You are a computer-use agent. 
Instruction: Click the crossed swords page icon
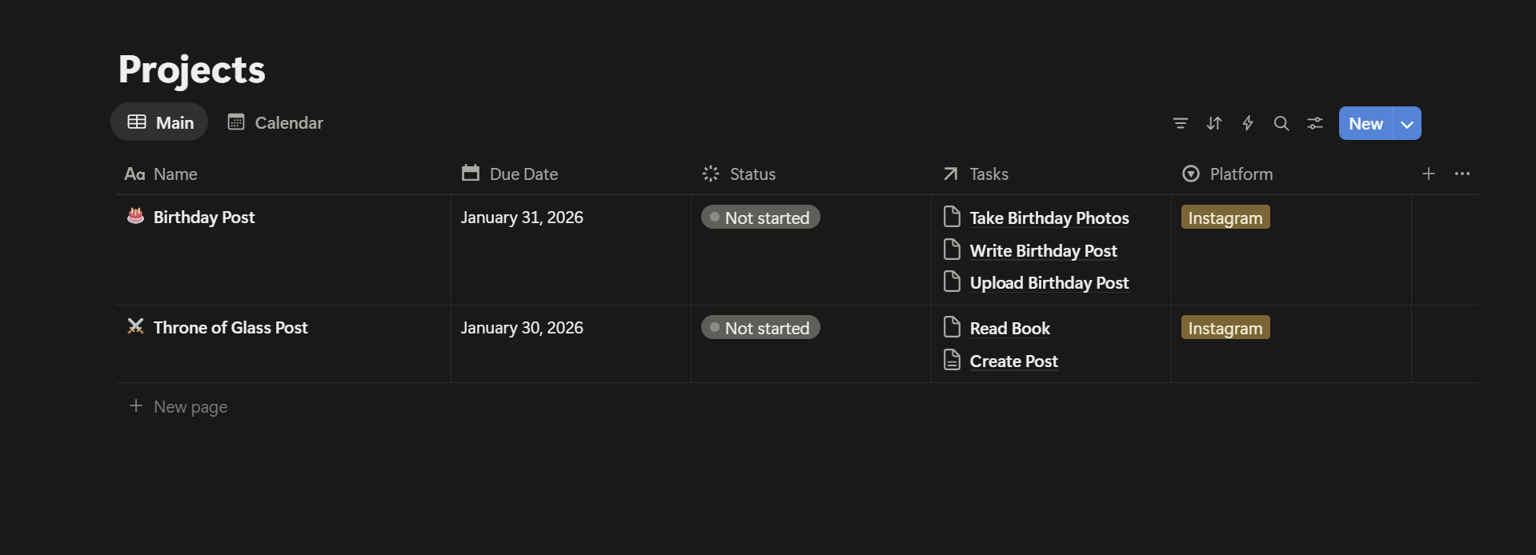(x=136, y=326)
